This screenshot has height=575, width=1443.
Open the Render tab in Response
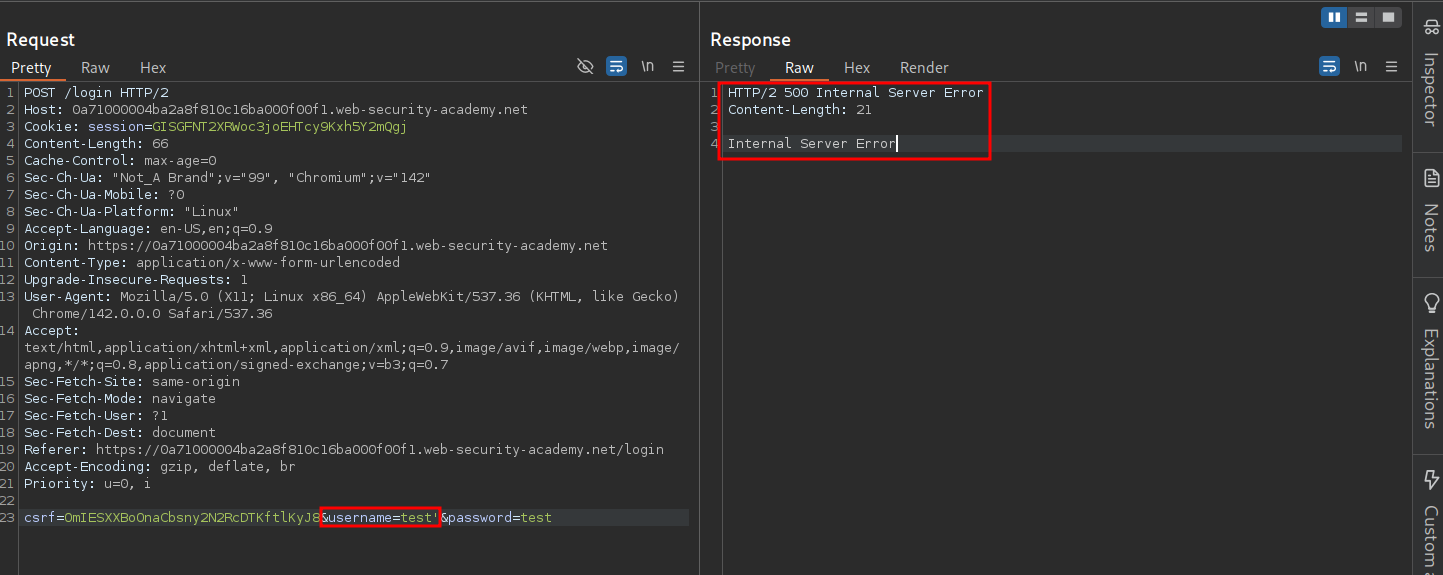point(923,68)
